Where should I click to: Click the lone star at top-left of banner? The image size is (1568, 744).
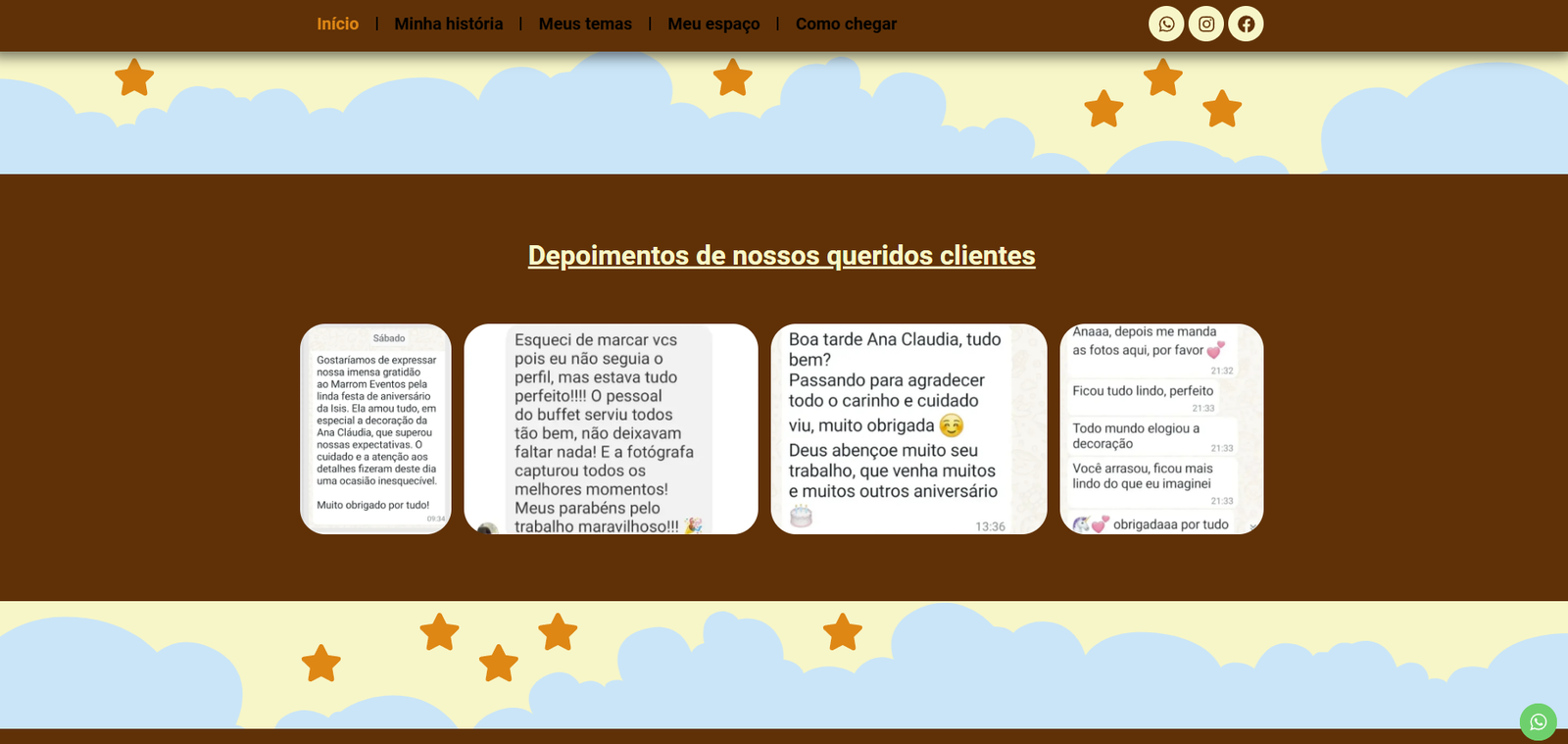pos(134,77)
